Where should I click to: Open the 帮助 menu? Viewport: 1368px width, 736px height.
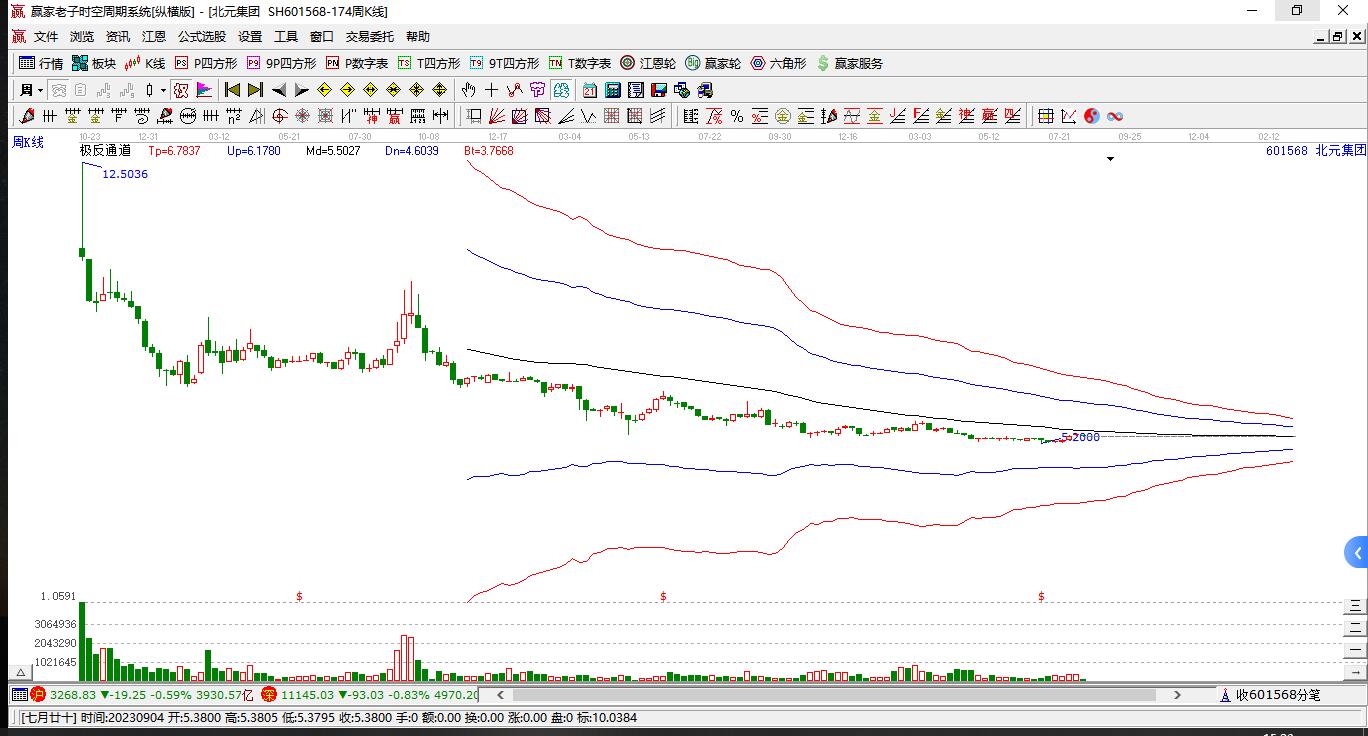click(x=418, y=37)
